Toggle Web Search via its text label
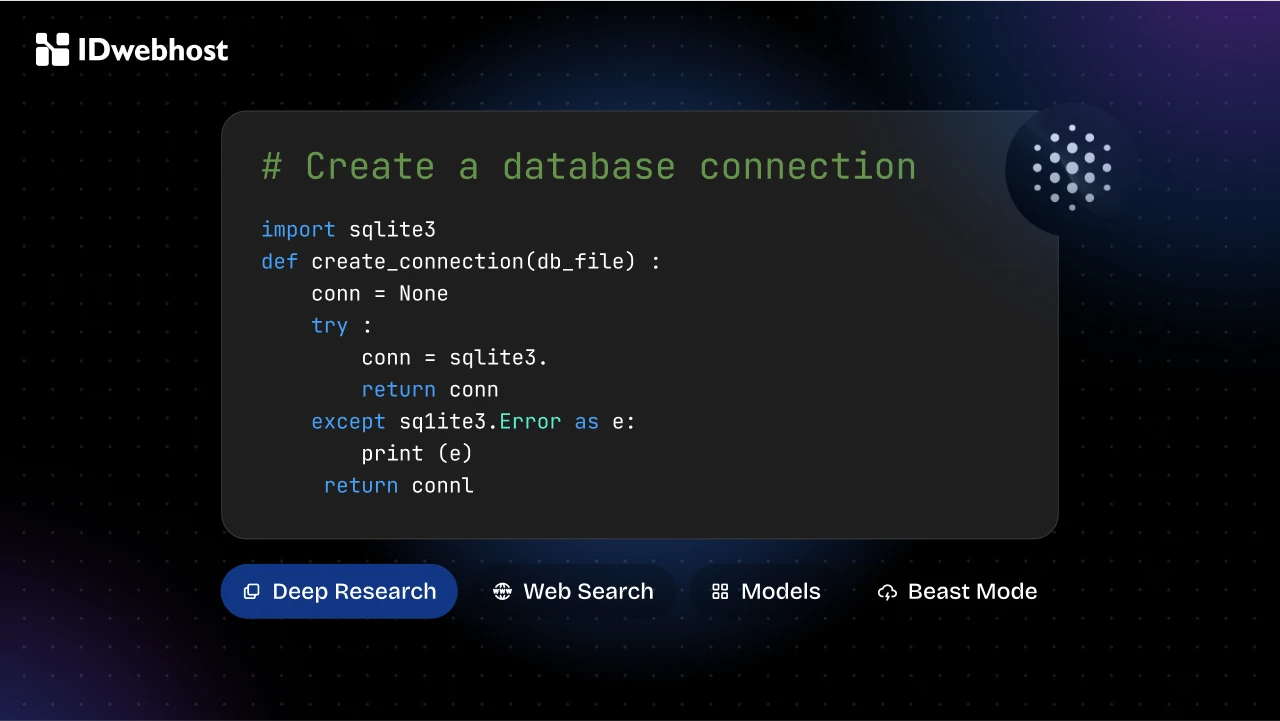 (x=588, y=592)
